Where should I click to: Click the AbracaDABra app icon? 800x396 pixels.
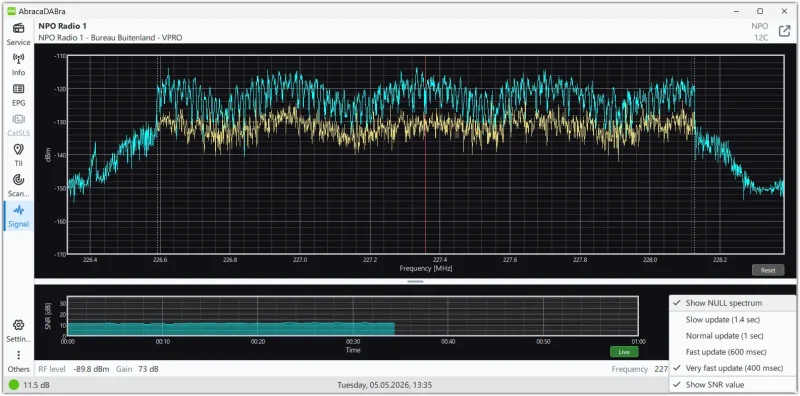point(11,11)
